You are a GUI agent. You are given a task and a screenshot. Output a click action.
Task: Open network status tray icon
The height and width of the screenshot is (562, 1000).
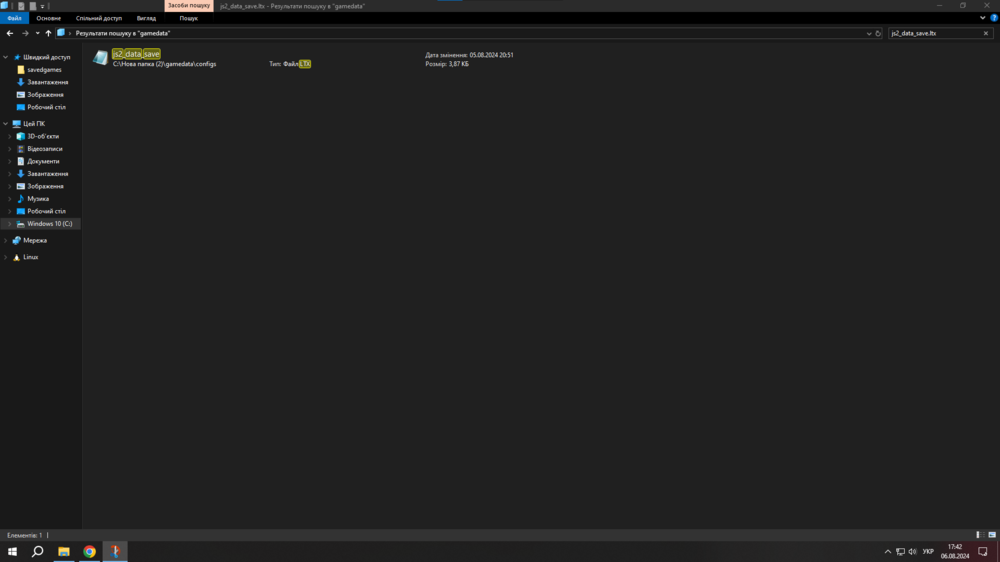[x=900, y=552]
